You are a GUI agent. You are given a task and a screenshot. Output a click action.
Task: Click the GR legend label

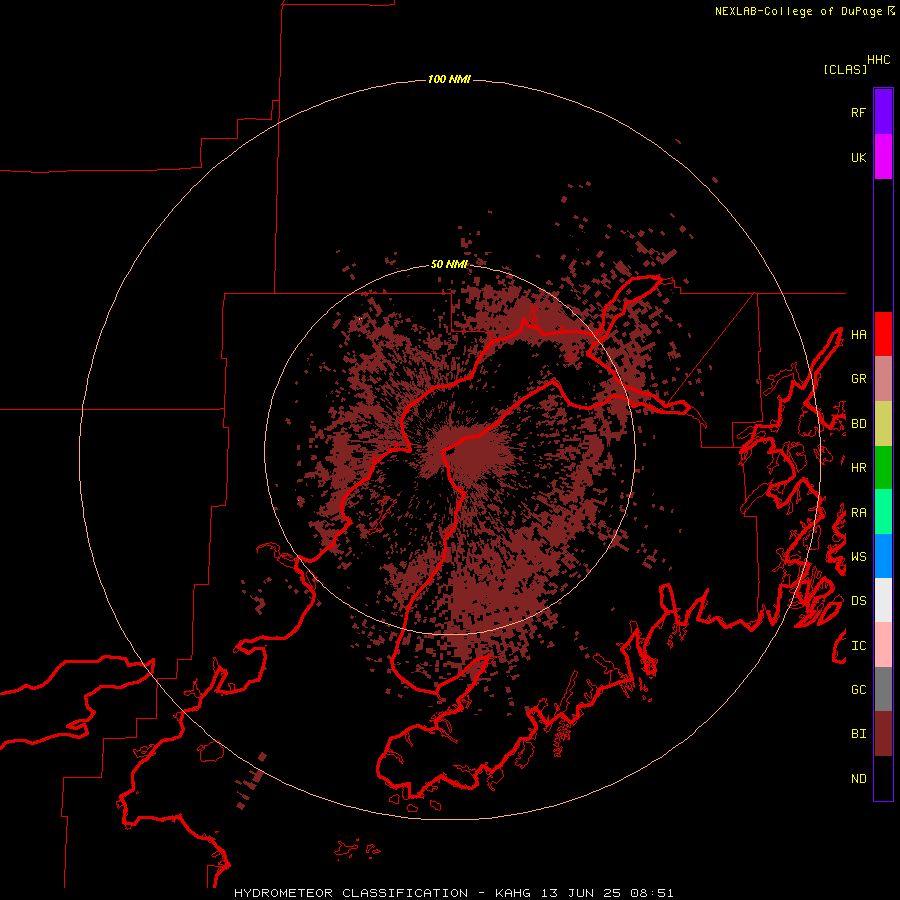(858, 379)
